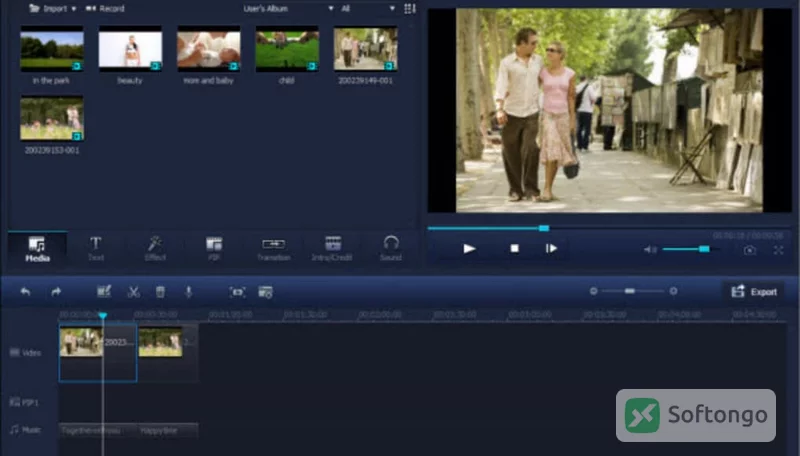
Task: Open the Import dropdown
Action: click(x=53, y=9)
